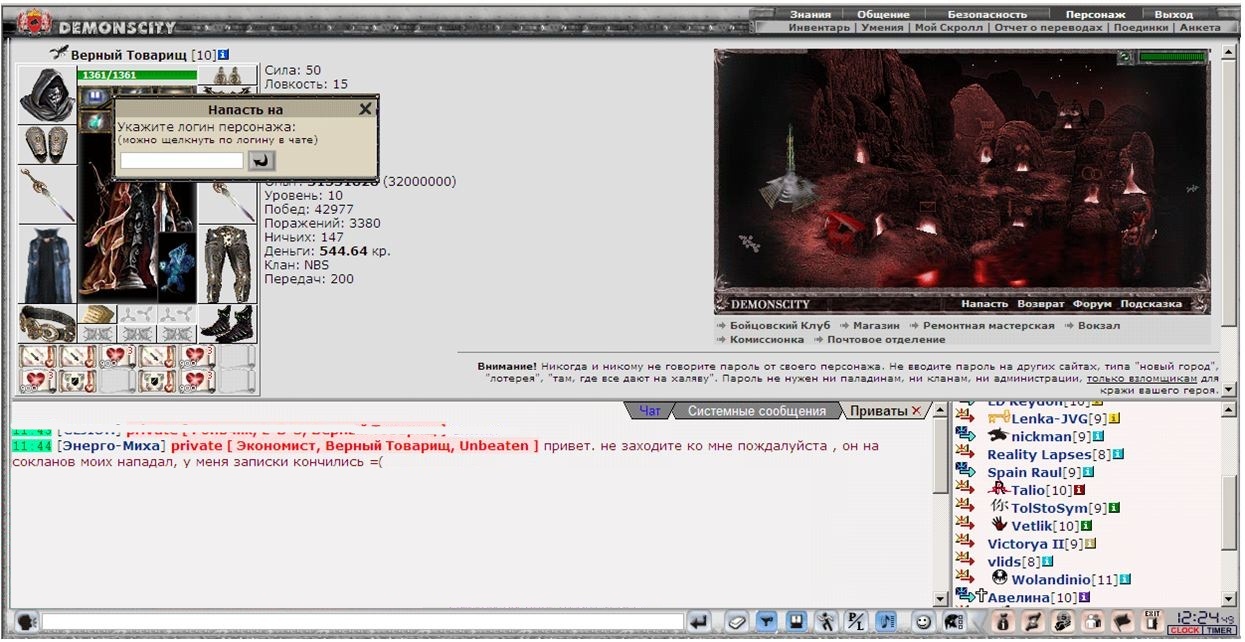This screenshot has width=1245, height=642.
Task: Click the EXIT icon in bottom toolbar
Action: click(x=1152, y=622)
